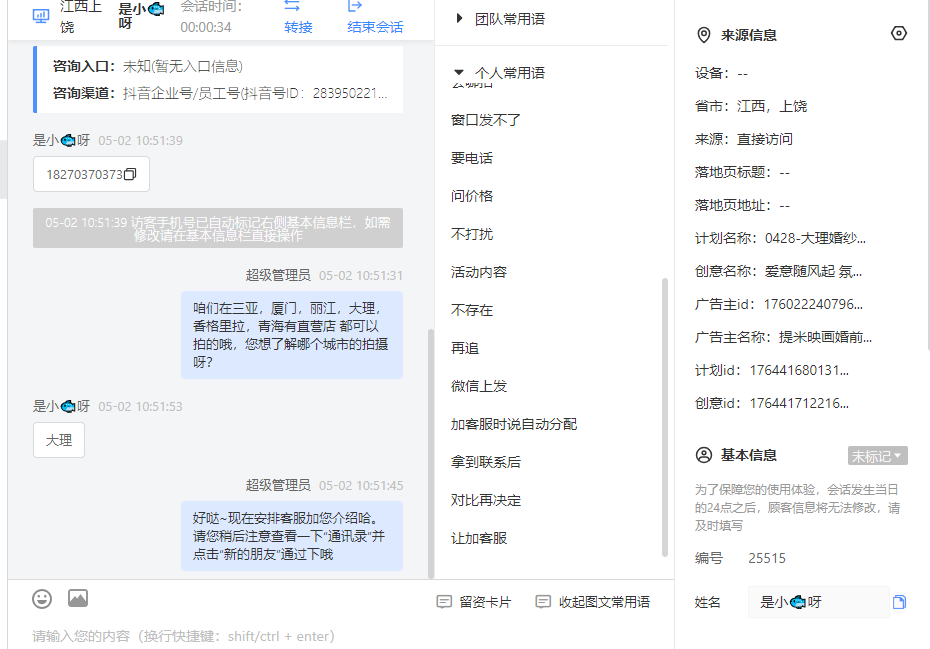Image resolution: width=930 pixels, height=649 pixels.
Task: Click the phone number 18270370373 message
Action: click(91, 174)
